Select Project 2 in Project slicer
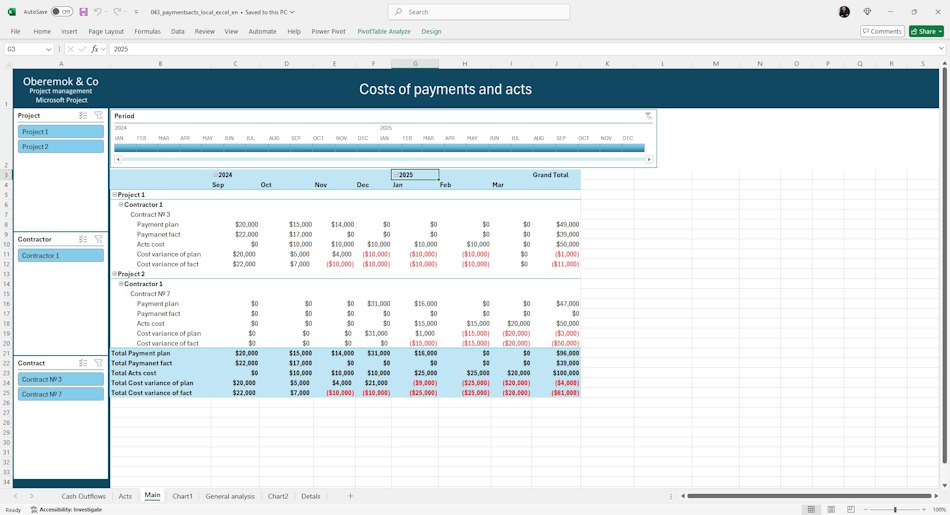 pos(61,147)
